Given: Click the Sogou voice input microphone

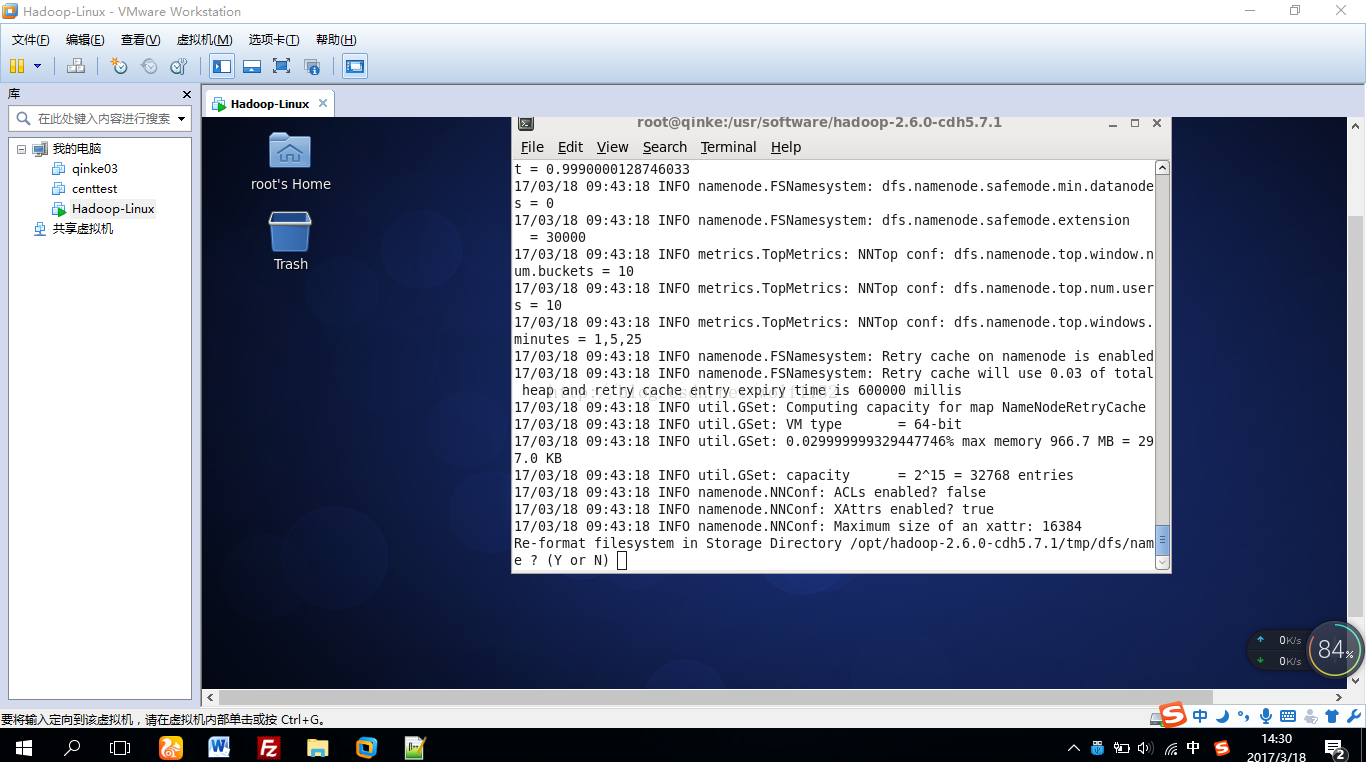Looking at the screenshot, I should [1266, 716].
